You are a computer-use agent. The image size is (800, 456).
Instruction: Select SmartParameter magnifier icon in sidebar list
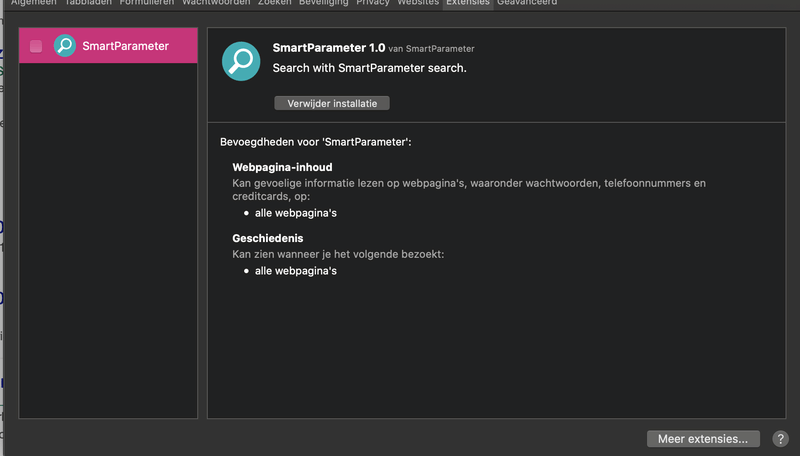65,46
